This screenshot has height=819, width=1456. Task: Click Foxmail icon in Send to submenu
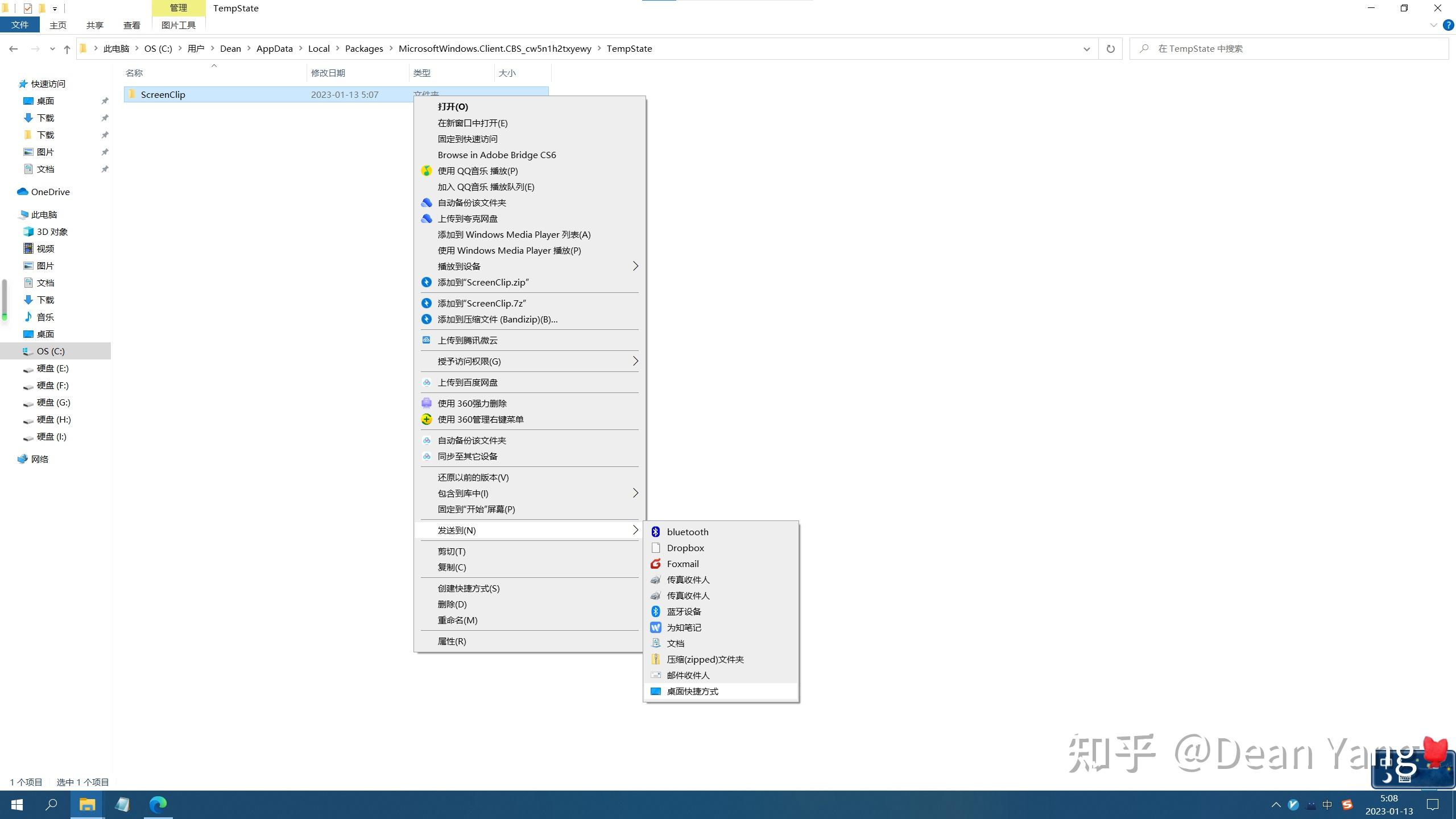656,564
